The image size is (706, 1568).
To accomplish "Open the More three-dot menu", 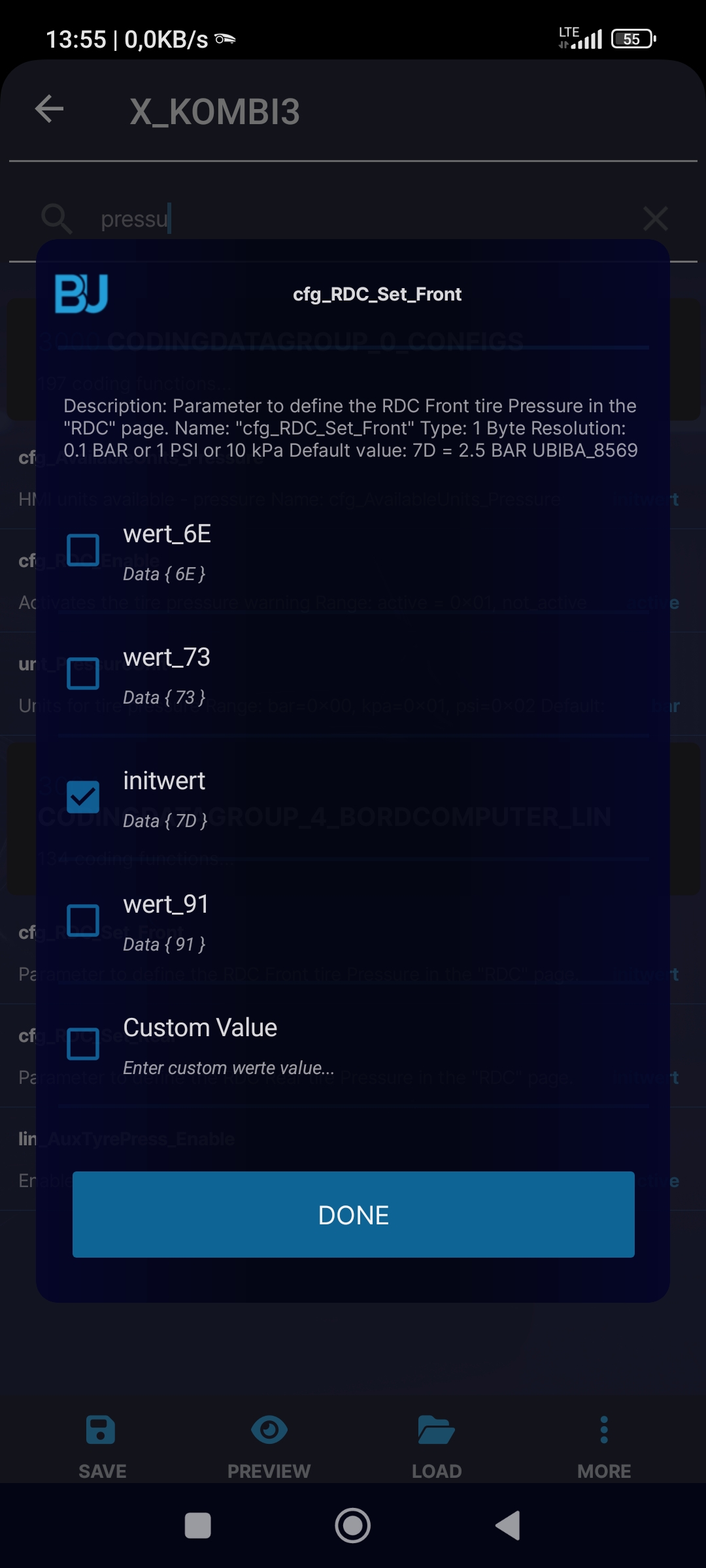I will (604, 1430).
